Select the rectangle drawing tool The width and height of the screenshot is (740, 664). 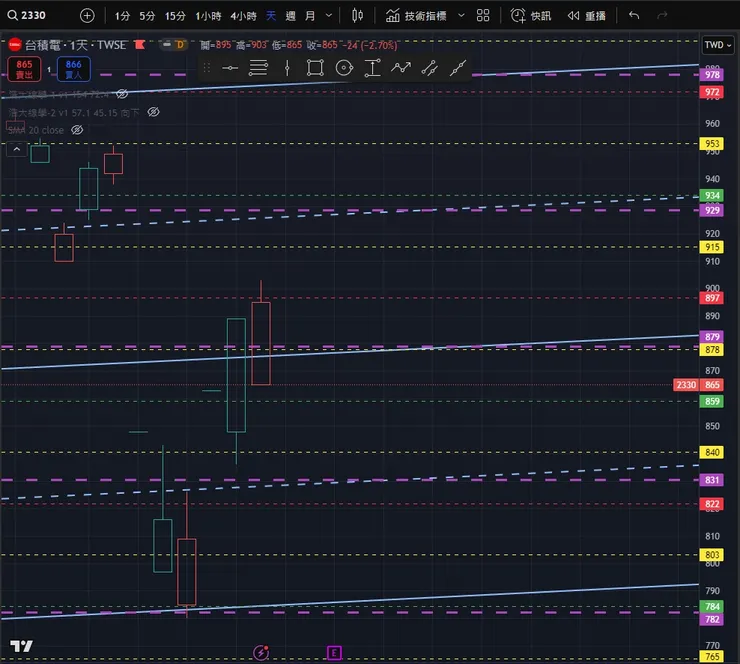315,68
